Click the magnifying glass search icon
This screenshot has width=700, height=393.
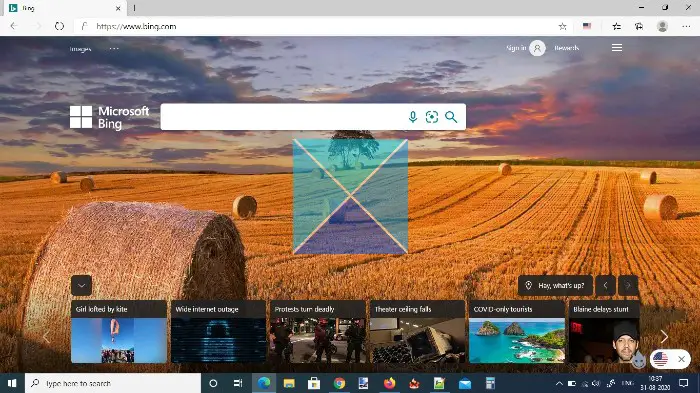click(x=451, y=117)
